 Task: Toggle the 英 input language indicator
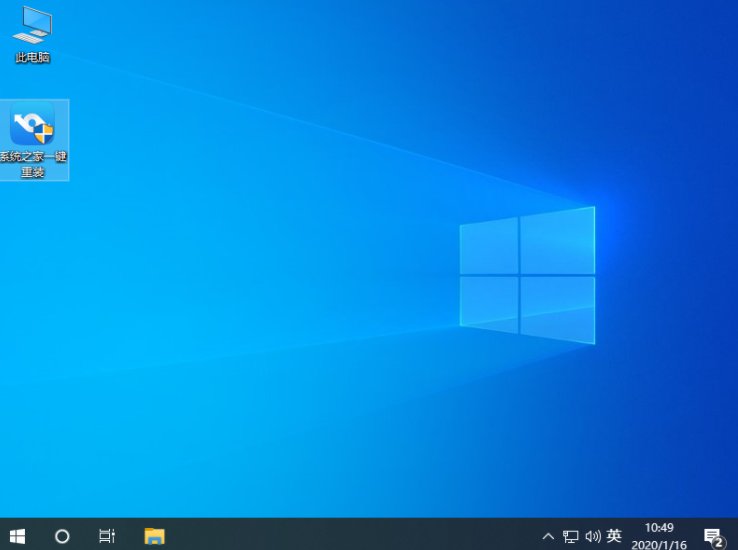tap(614, 536)
